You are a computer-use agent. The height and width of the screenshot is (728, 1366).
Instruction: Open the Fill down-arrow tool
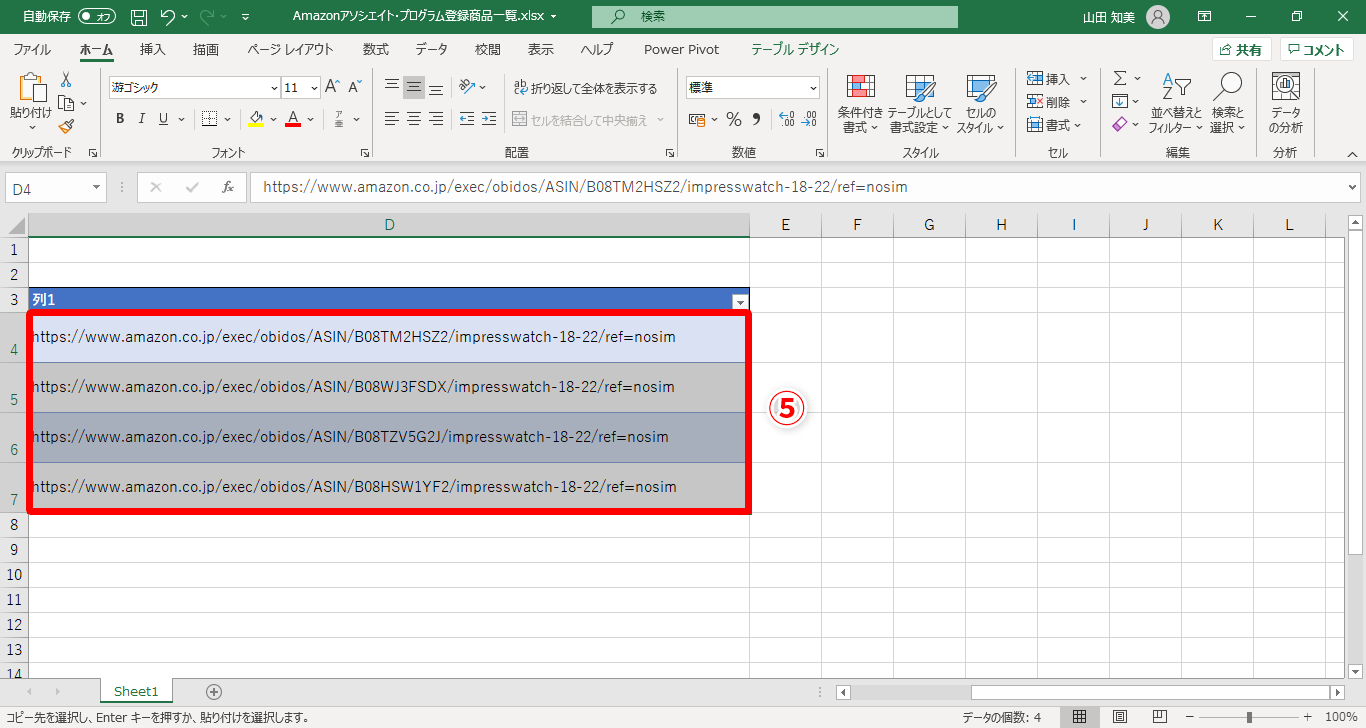pyautogui.click(x=1120, y=101)
